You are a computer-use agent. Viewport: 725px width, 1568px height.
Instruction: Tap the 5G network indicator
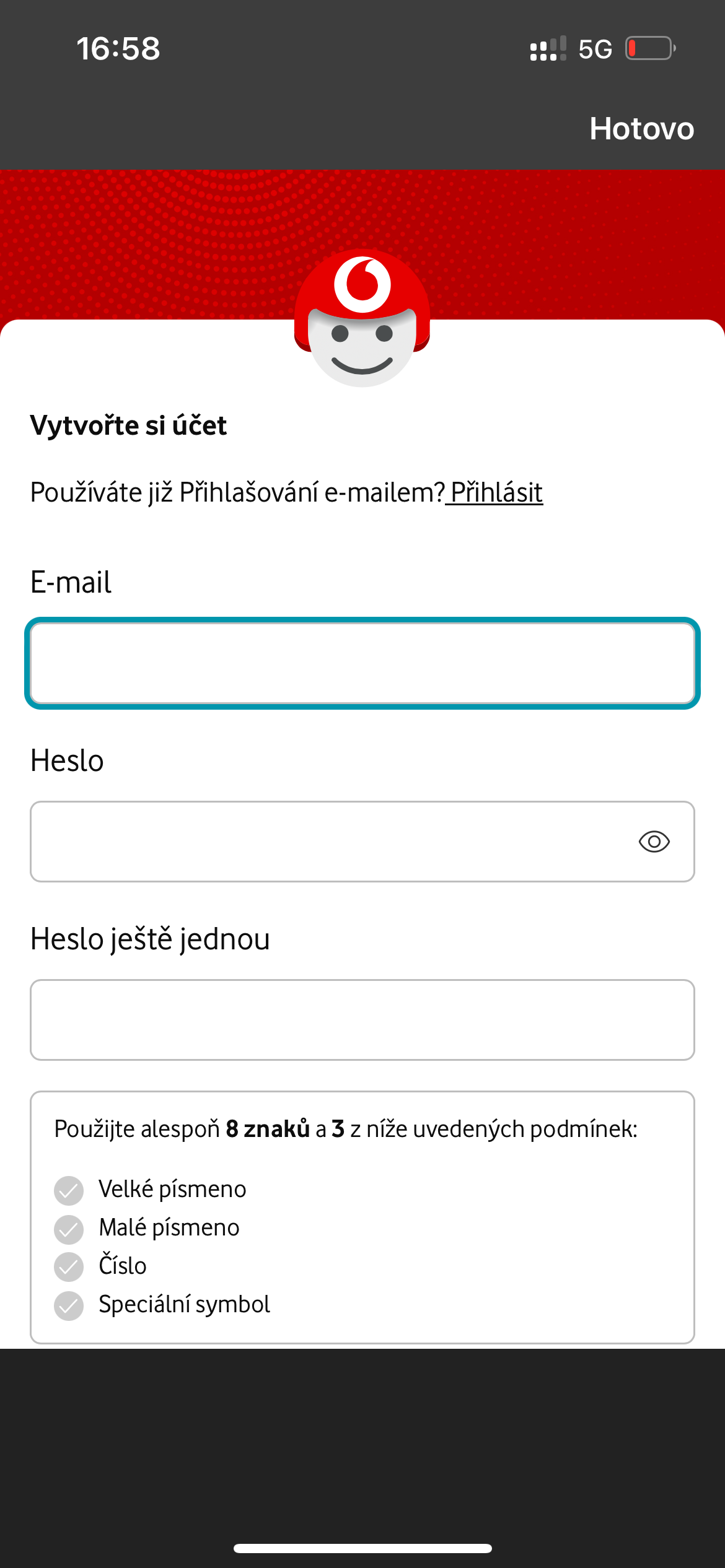(595, 49)
